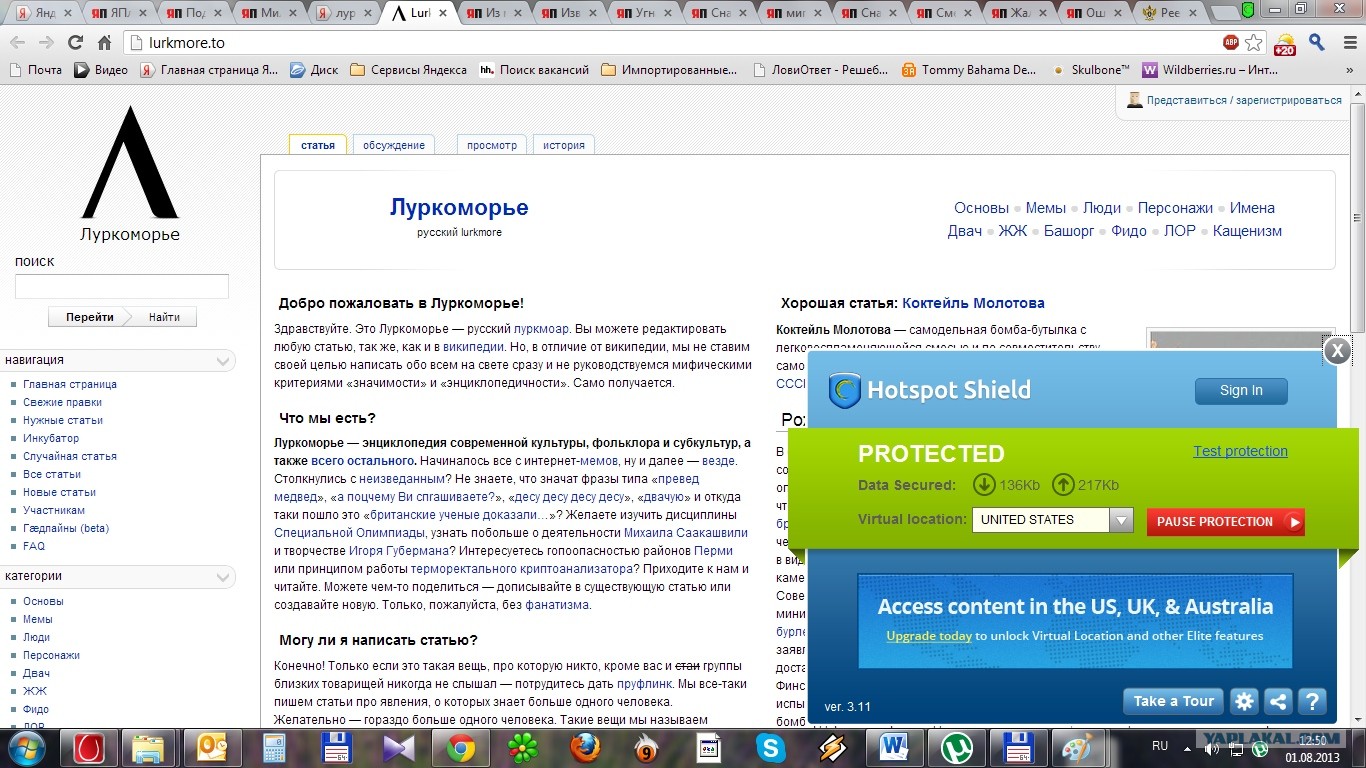
Task: Open ICQ flower icon in taskbar
Action: (x=523, y=748)
